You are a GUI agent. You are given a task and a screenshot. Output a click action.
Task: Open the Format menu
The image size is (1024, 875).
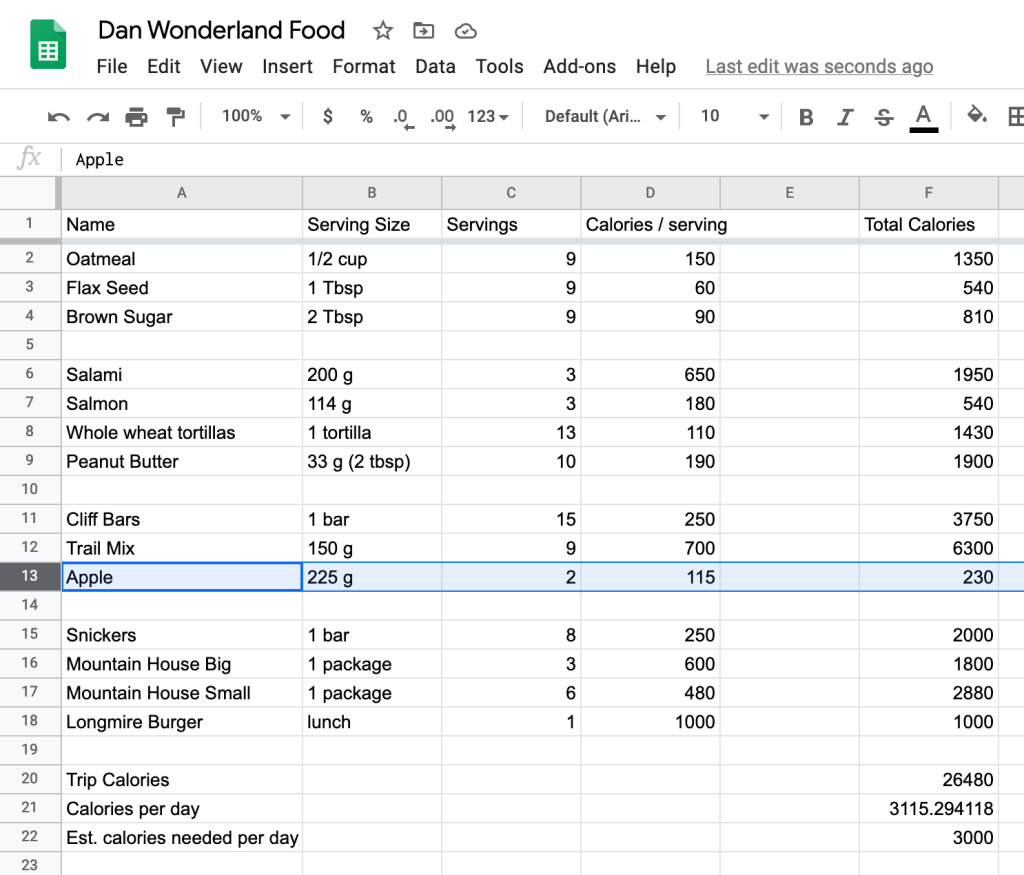[x=364, y=67]
